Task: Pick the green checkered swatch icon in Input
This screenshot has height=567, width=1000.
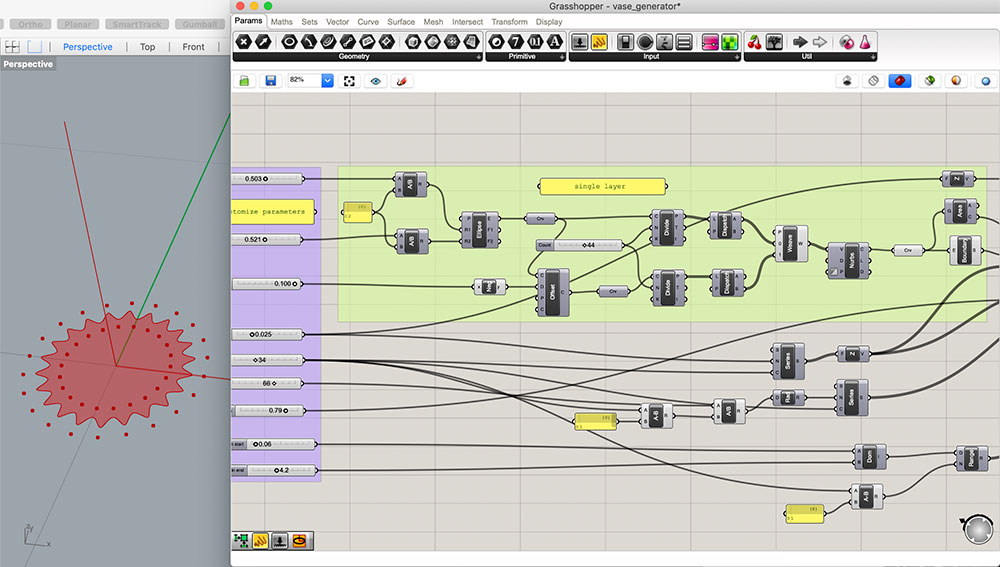Action: [730, 42]
